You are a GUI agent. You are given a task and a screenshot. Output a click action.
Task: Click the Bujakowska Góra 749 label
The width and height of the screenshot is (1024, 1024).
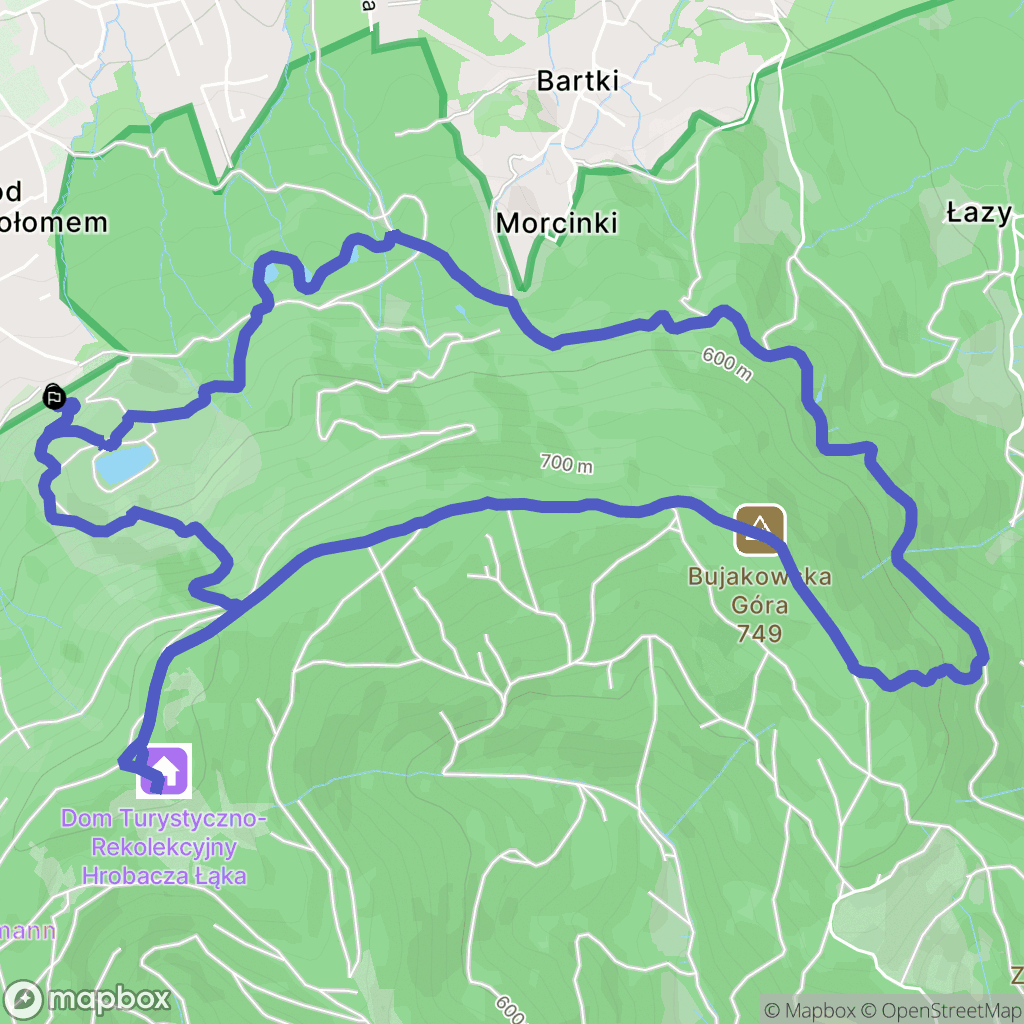(760, 605)
